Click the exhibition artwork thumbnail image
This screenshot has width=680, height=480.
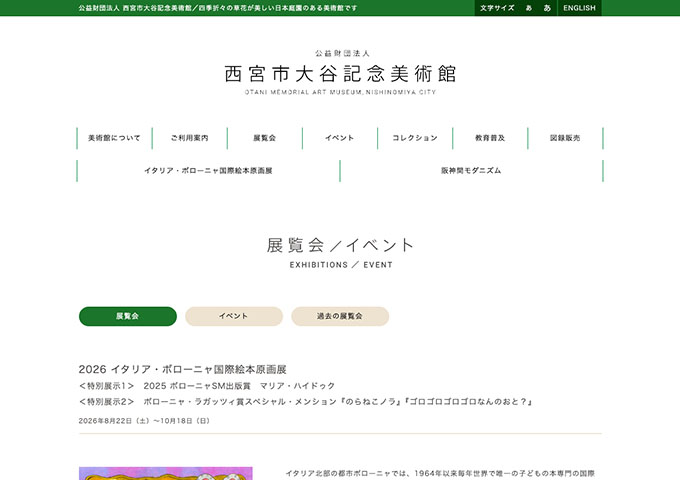pyautogui.click(x=166, y=473)
